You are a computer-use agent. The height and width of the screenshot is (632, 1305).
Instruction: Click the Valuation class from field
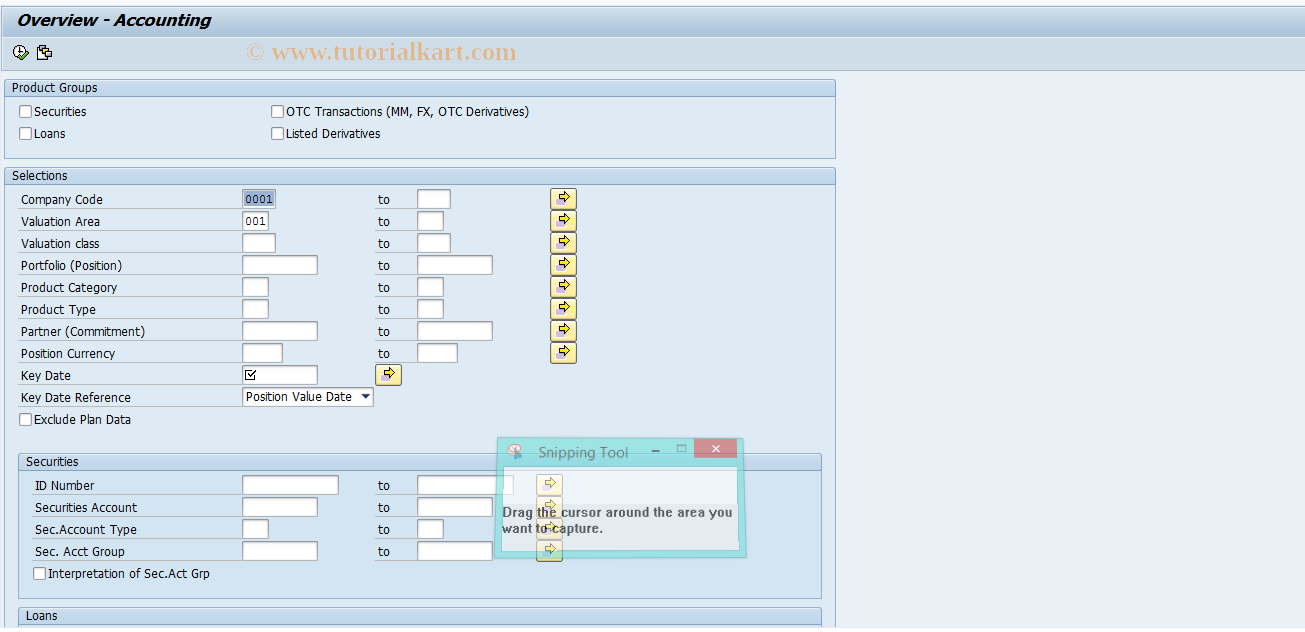pyautogui.click(x=259, y=243)
